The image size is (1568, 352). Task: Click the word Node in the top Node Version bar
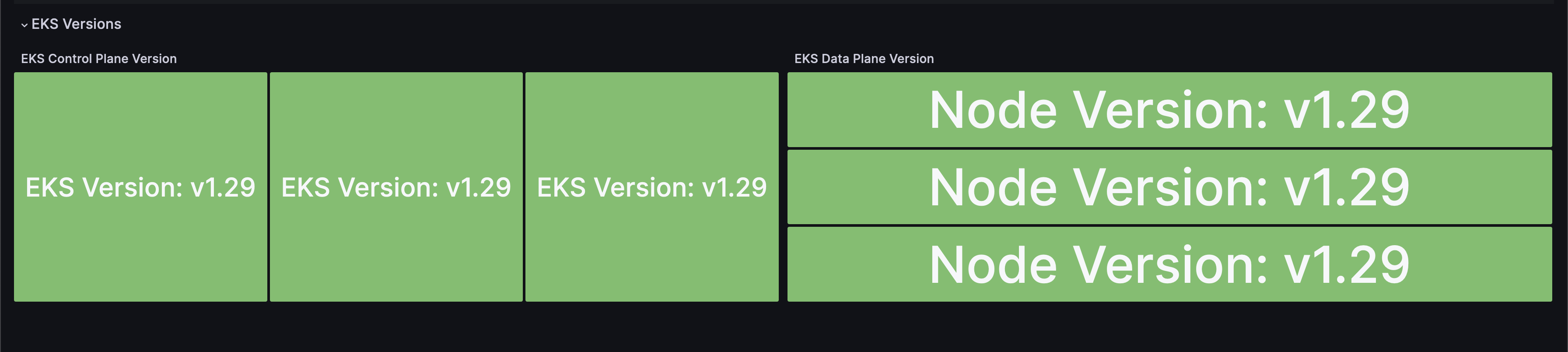[x=994, y=110]
